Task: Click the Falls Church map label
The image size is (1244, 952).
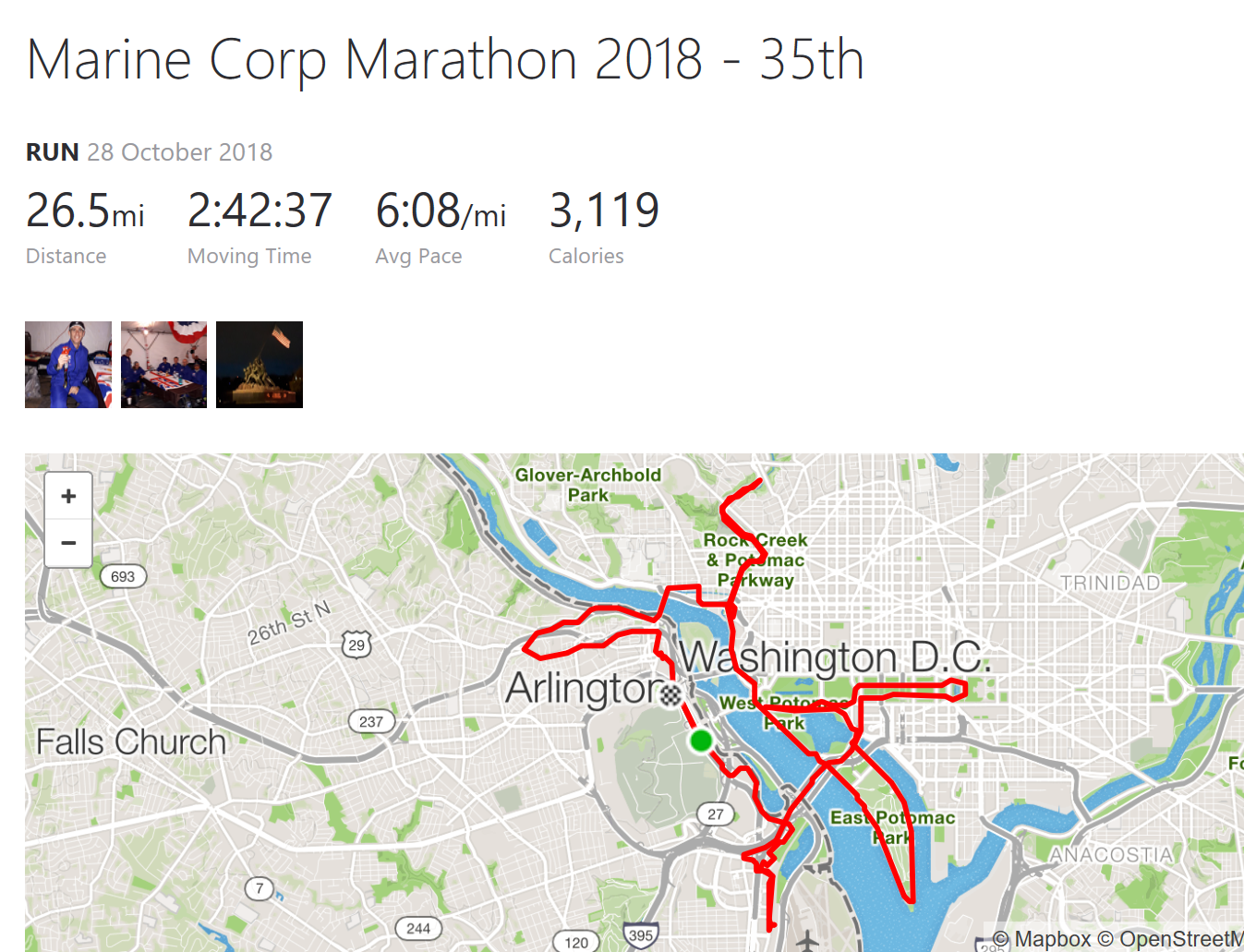Action: (x=131, y=741)
